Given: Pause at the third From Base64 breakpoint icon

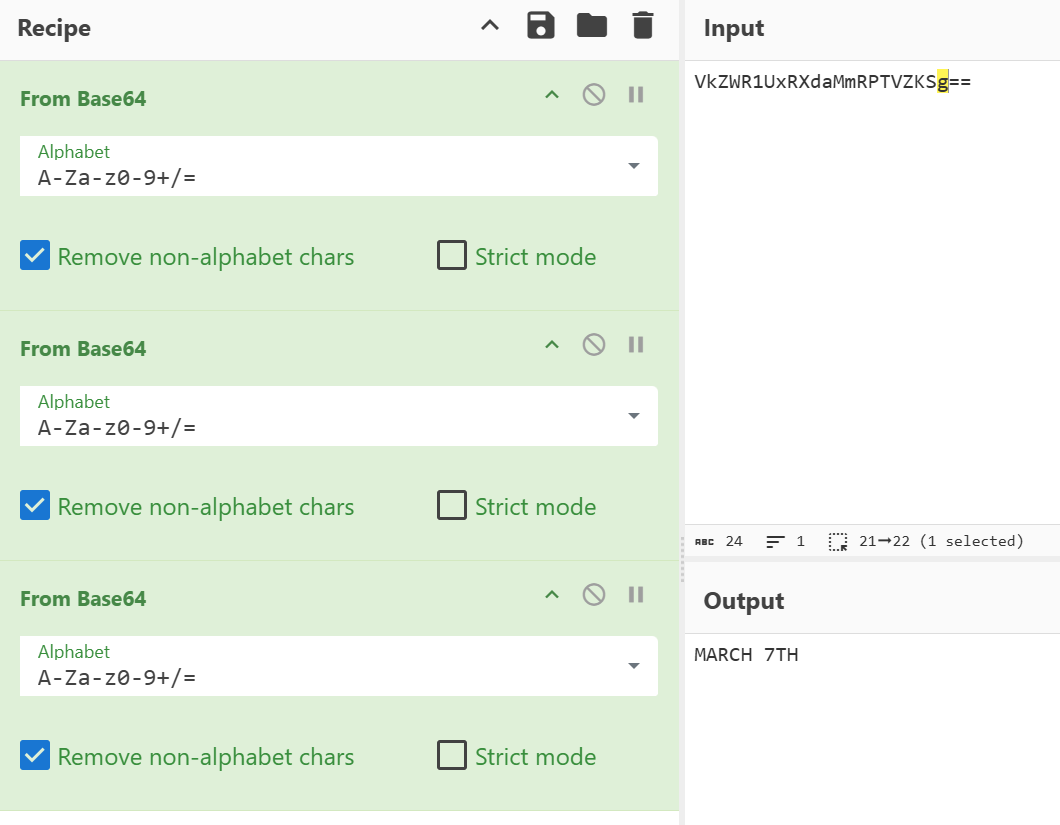Looking at the screenshot, I should point(635,595).
